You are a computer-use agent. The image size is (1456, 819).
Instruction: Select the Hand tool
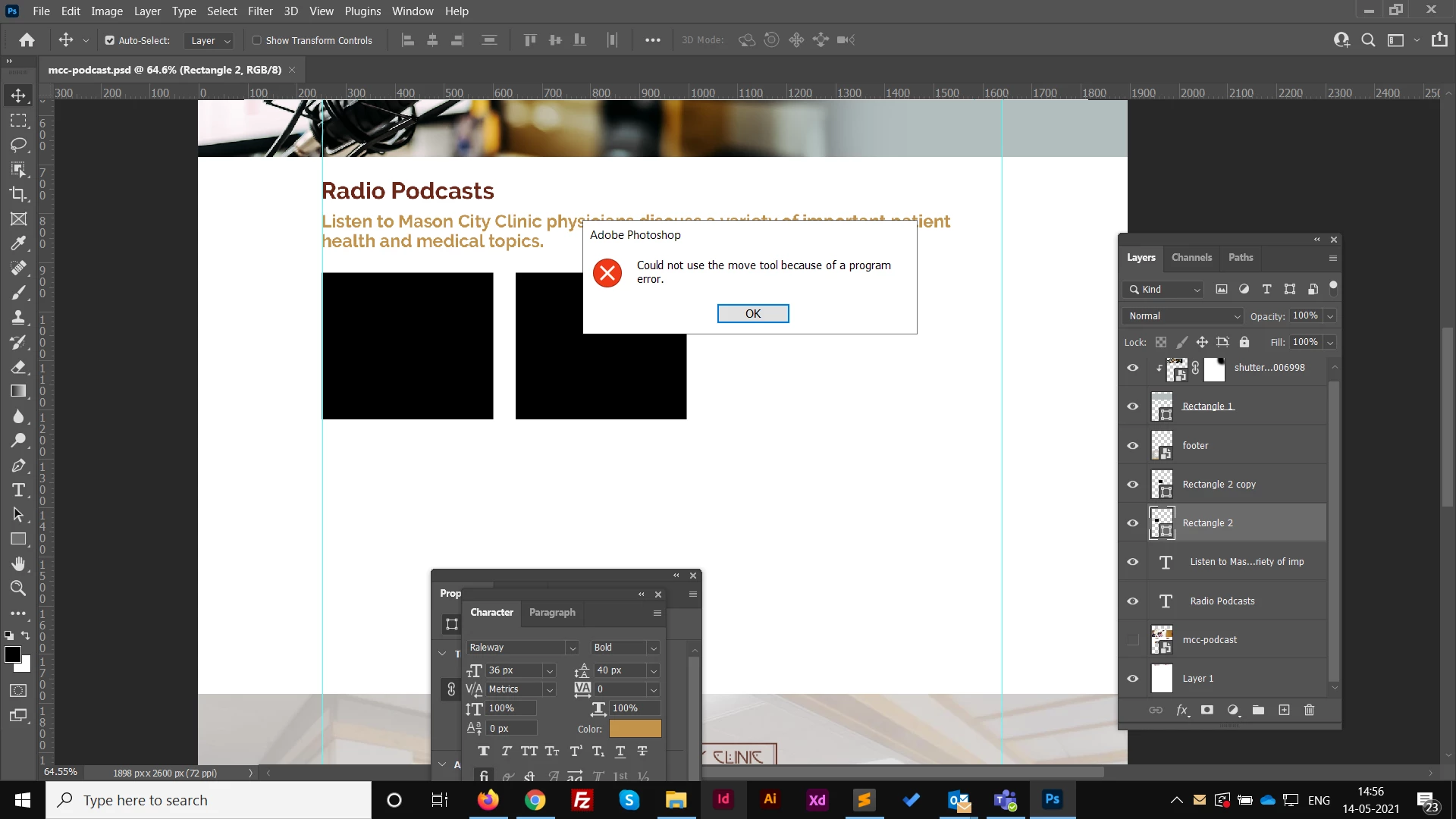point(18,563)
